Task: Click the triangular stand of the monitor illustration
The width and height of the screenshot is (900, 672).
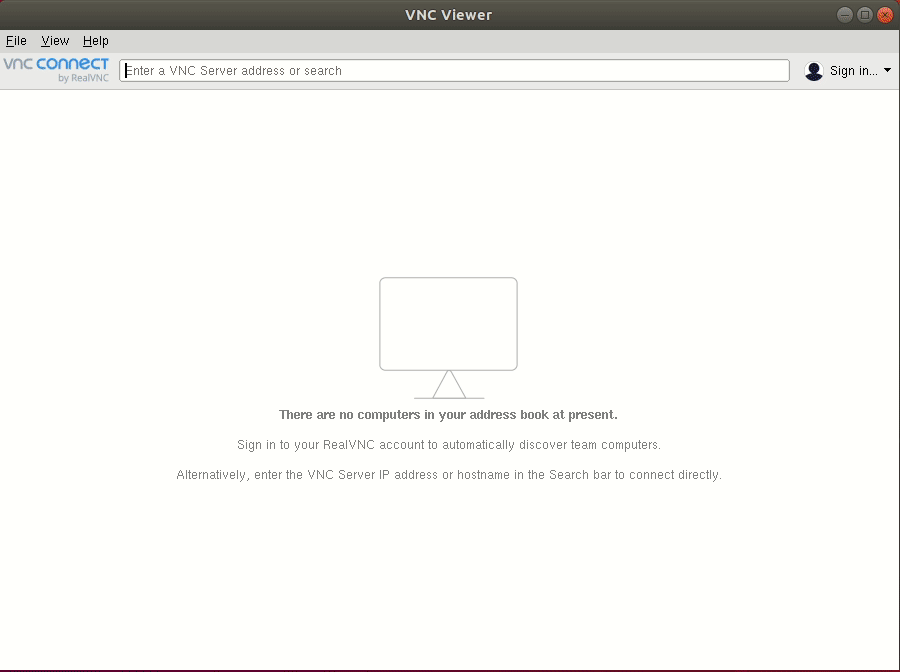Action: click(449, 385)
